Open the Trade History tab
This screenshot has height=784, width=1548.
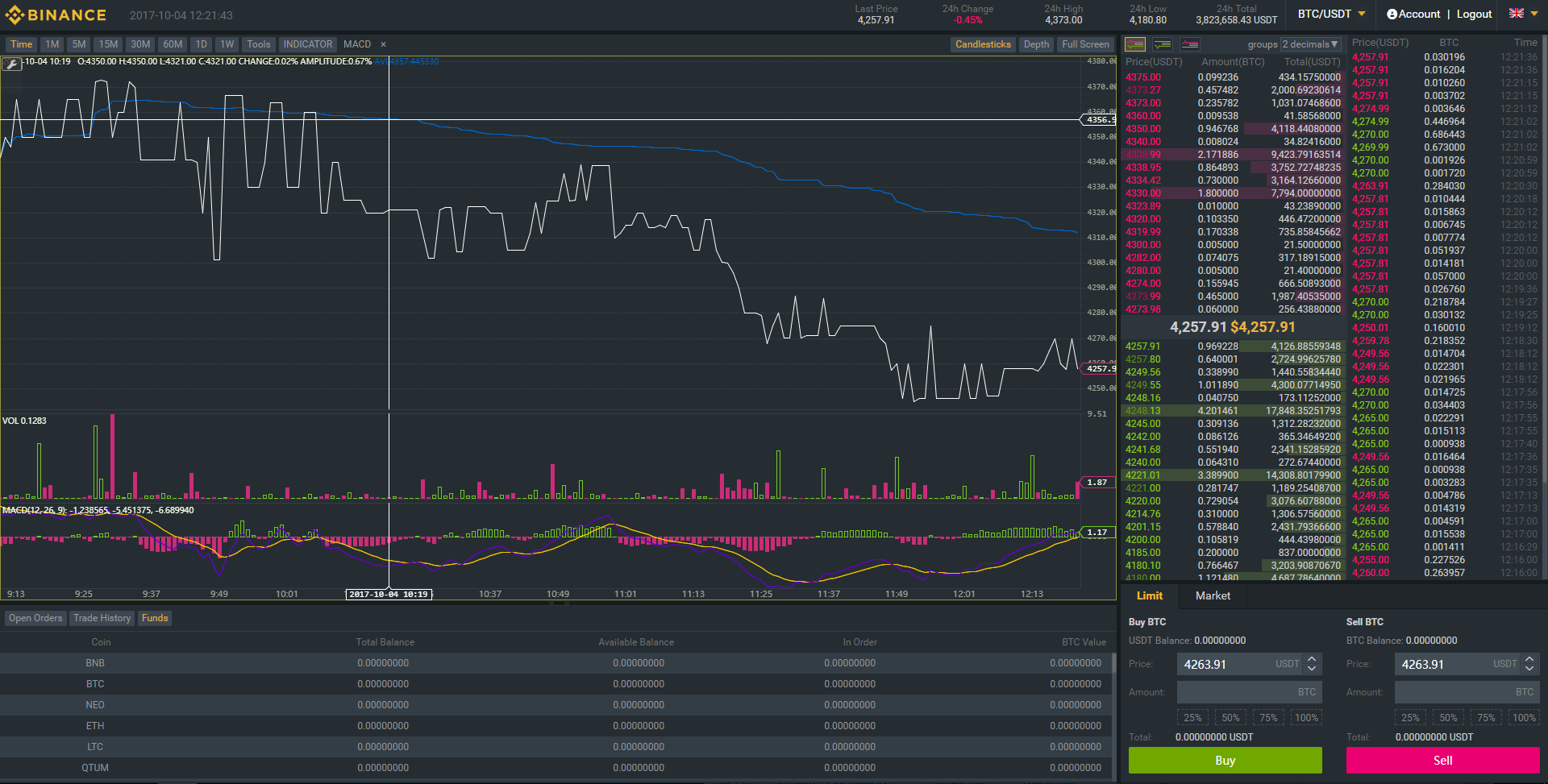[x=102, y=618]
